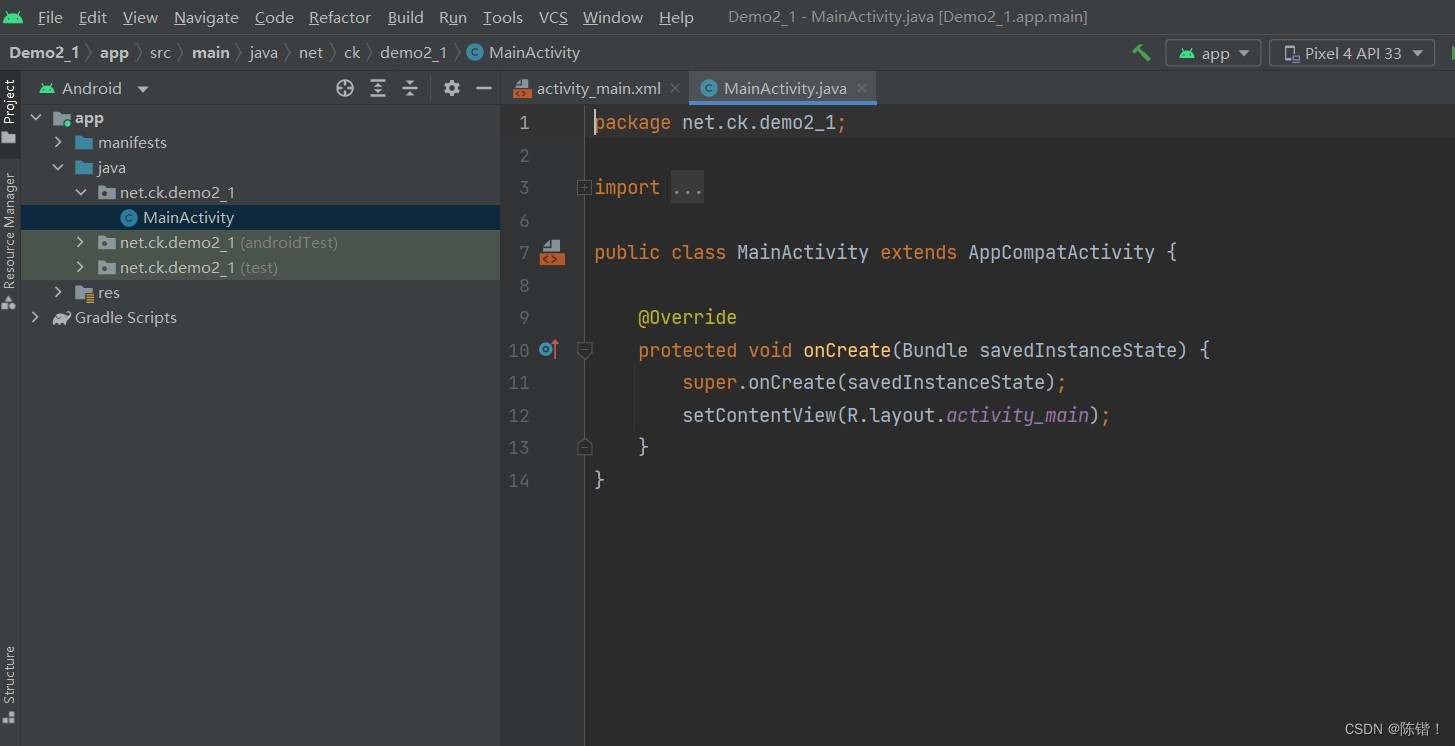This screenshot has height=746, width=1455.
Task: Toggle the Structure tool window
Action: click(9, 684)
